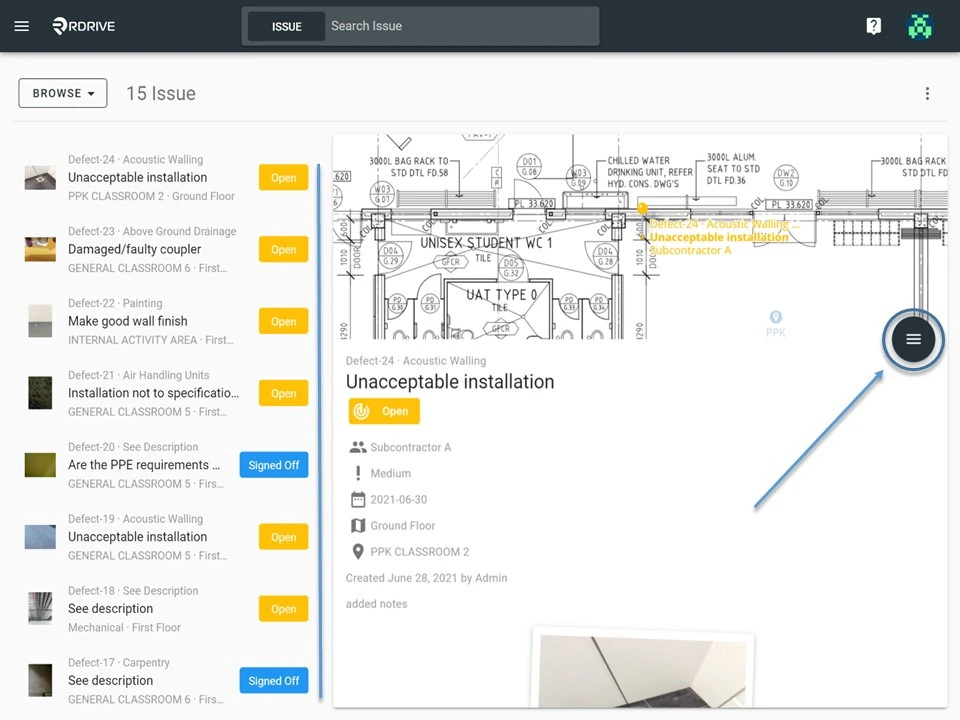Click the Open badge for Defect-21

(283, 393)
